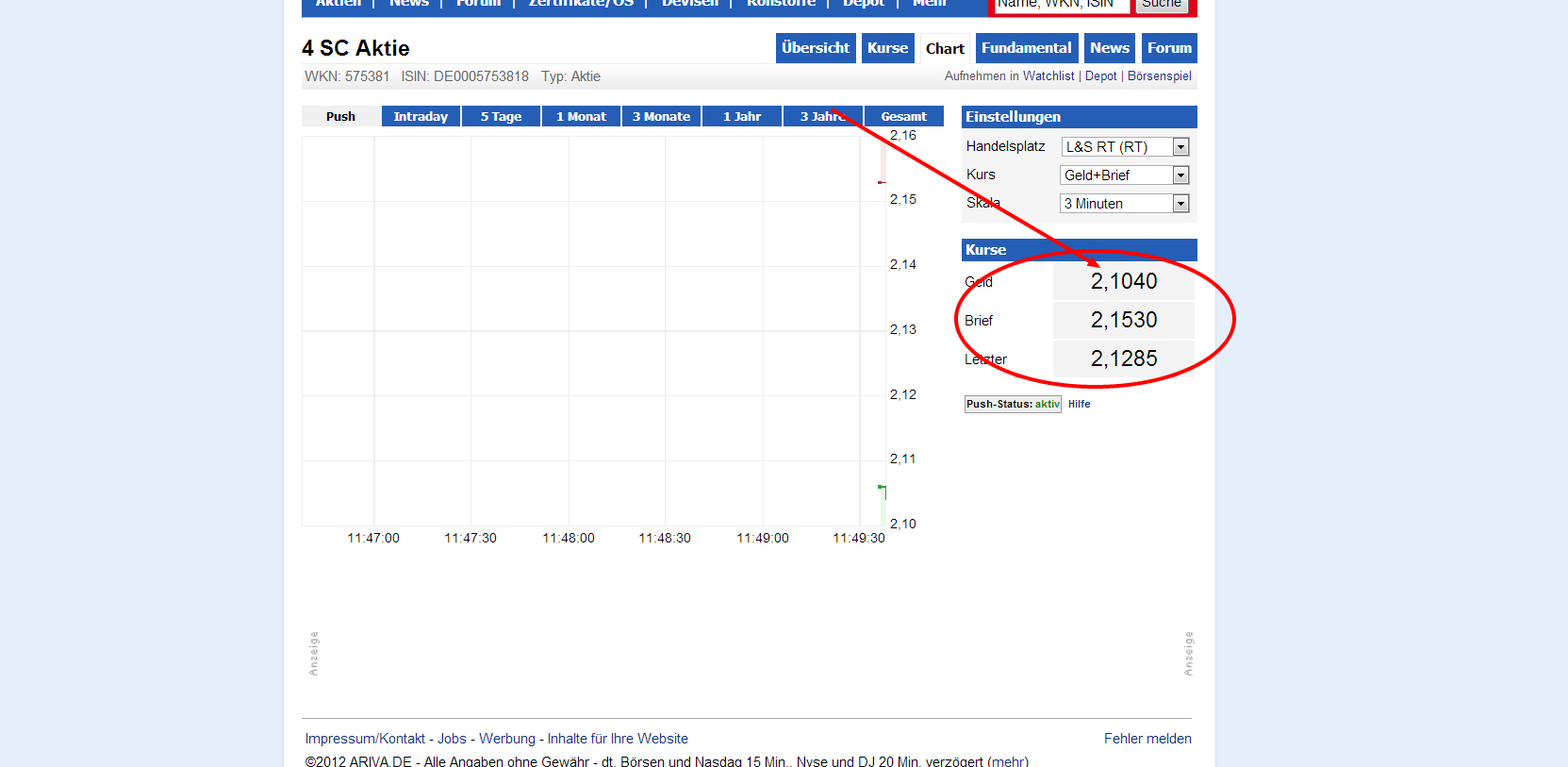
Task: Switch to the Übersicht tab
Action: pyautogui.click(x=815, y=48)
